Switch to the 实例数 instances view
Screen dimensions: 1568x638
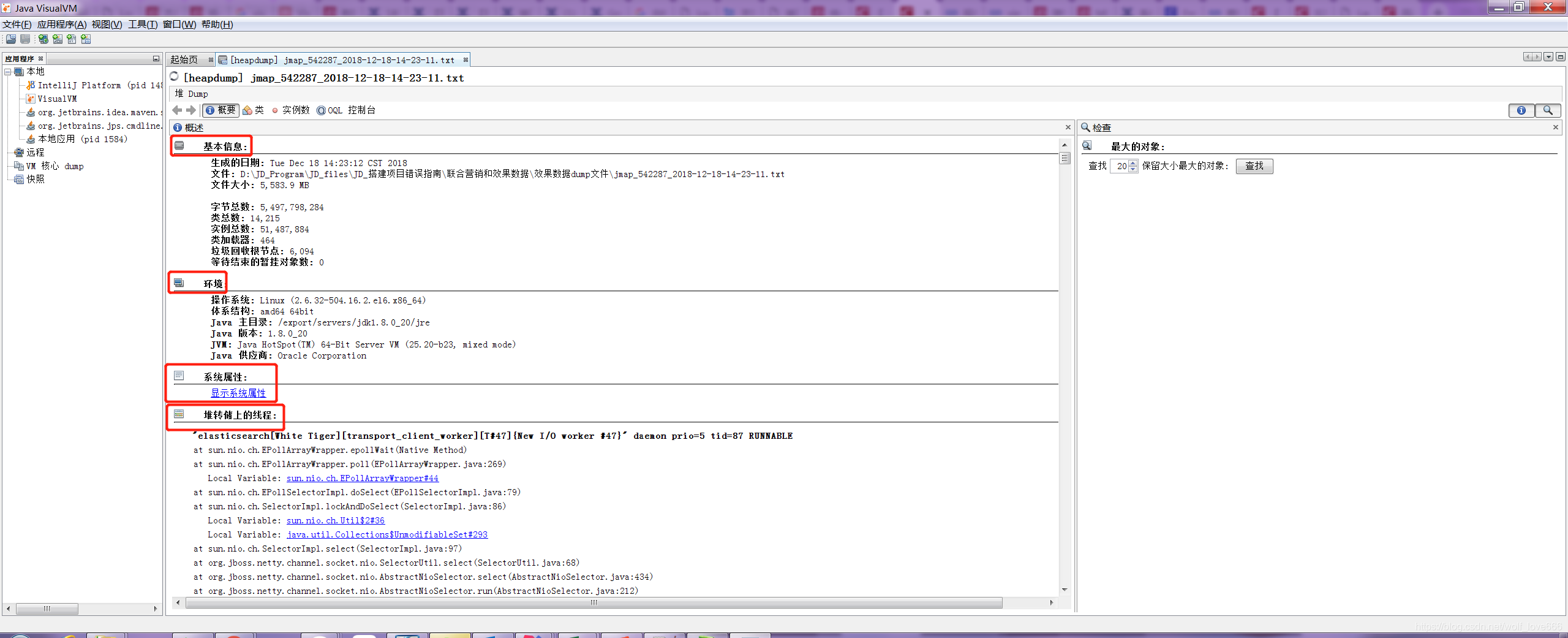coord(291,110)
